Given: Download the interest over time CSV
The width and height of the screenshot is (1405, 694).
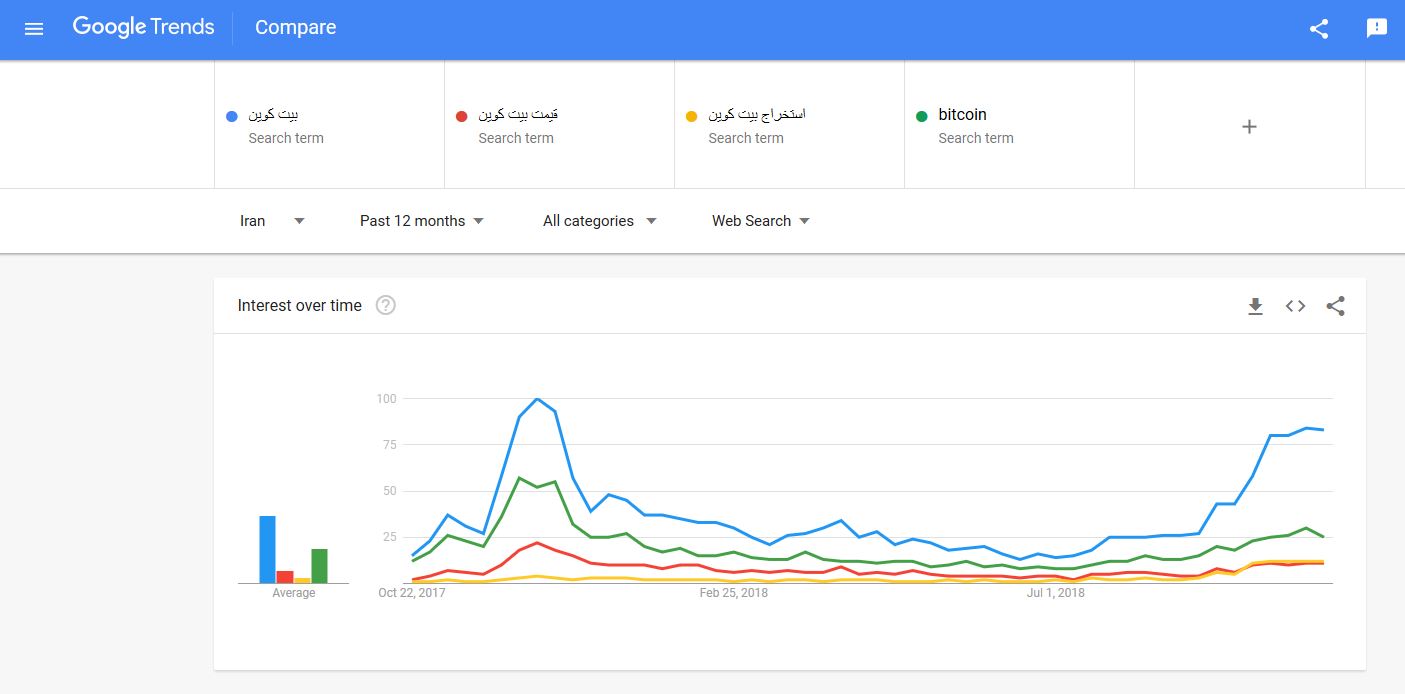Looking at the screenshot, I should pyautogui.click(x=1255, y=306).
